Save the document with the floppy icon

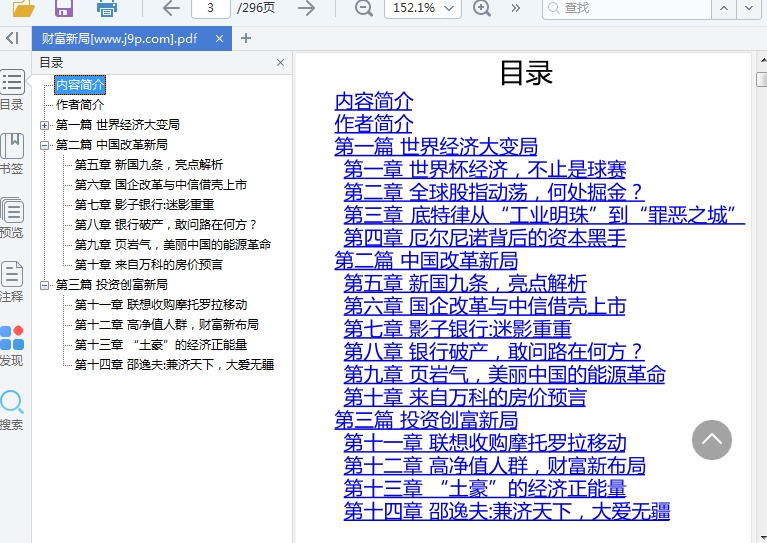tap(64, 7)
